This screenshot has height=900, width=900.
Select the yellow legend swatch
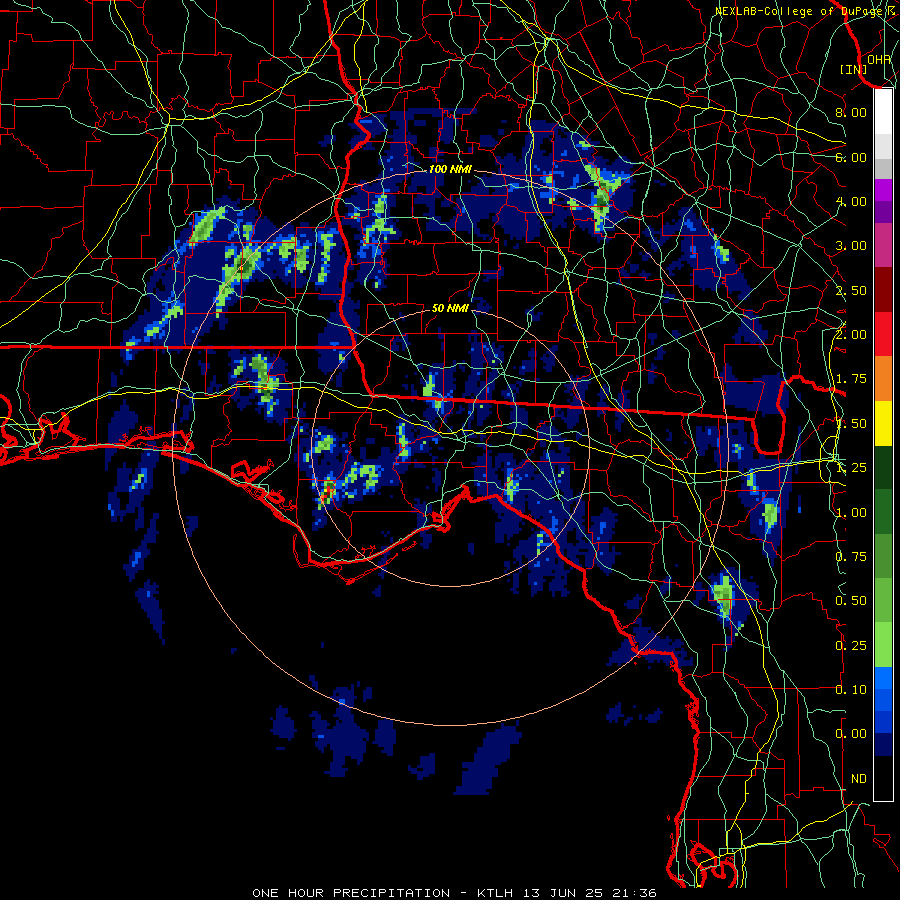pos(883,423)
